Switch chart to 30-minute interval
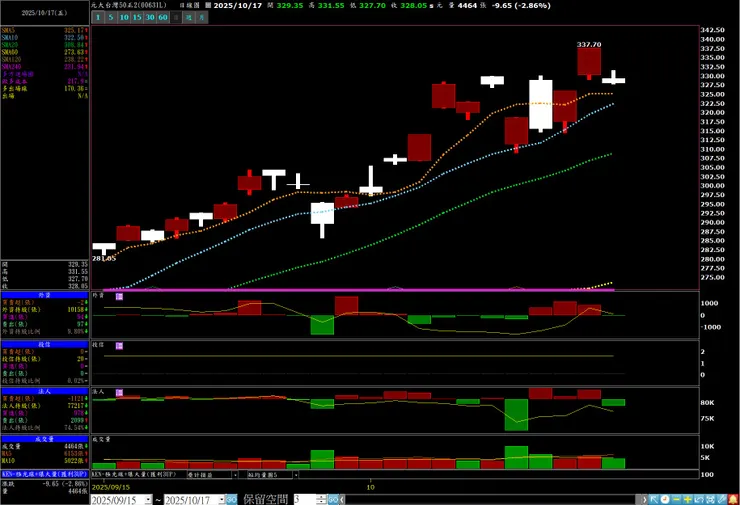Viewport: 740px width, 505px height. click(150, 17)
